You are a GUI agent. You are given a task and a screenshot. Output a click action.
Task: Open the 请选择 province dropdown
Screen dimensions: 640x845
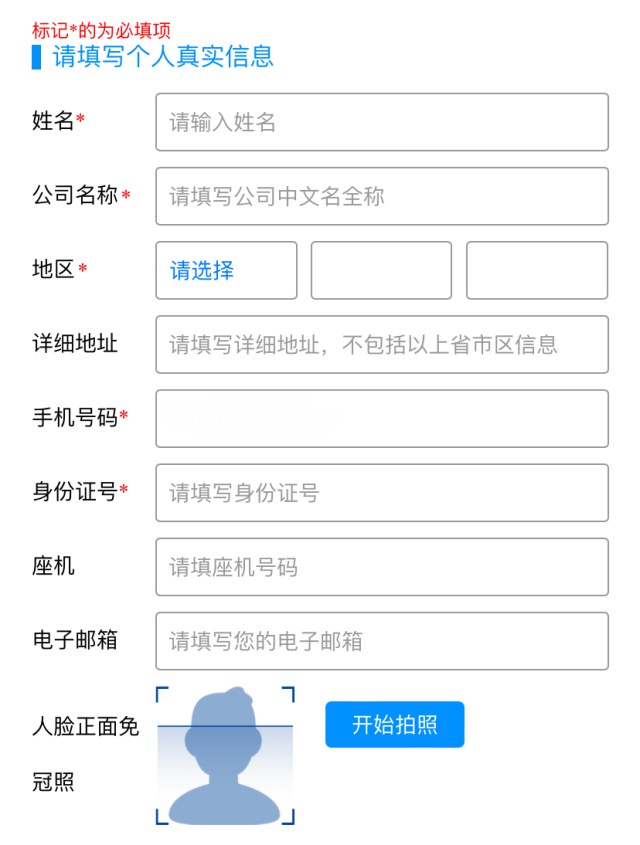226,270
